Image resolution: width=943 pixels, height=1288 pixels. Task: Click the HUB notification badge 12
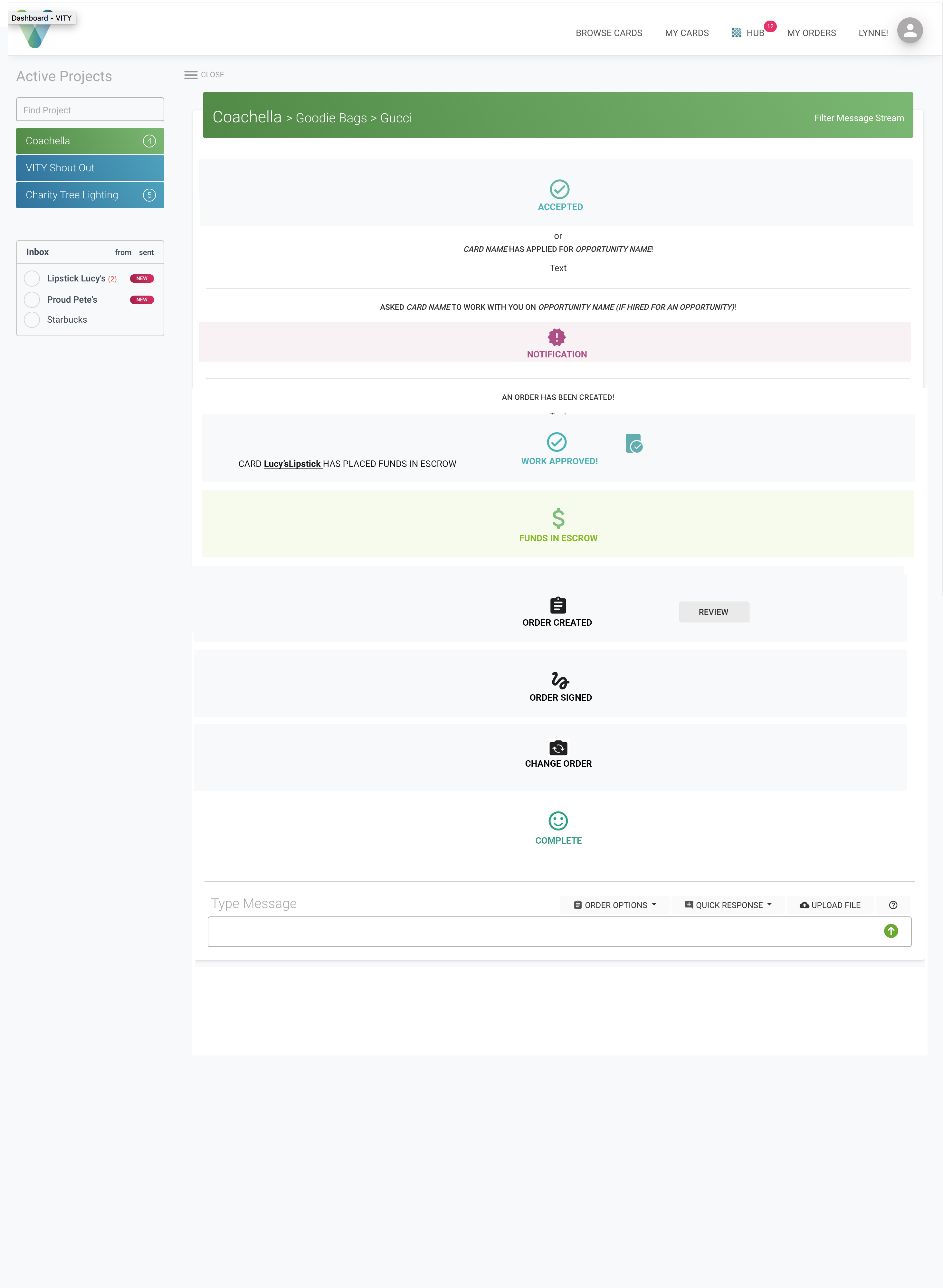point(770,26)
